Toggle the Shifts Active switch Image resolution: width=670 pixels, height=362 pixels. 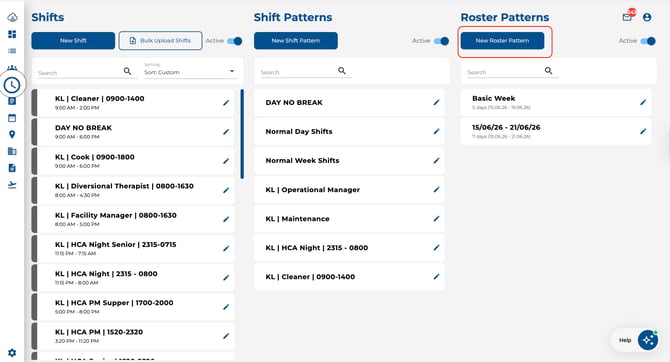[x=235, y=41]
